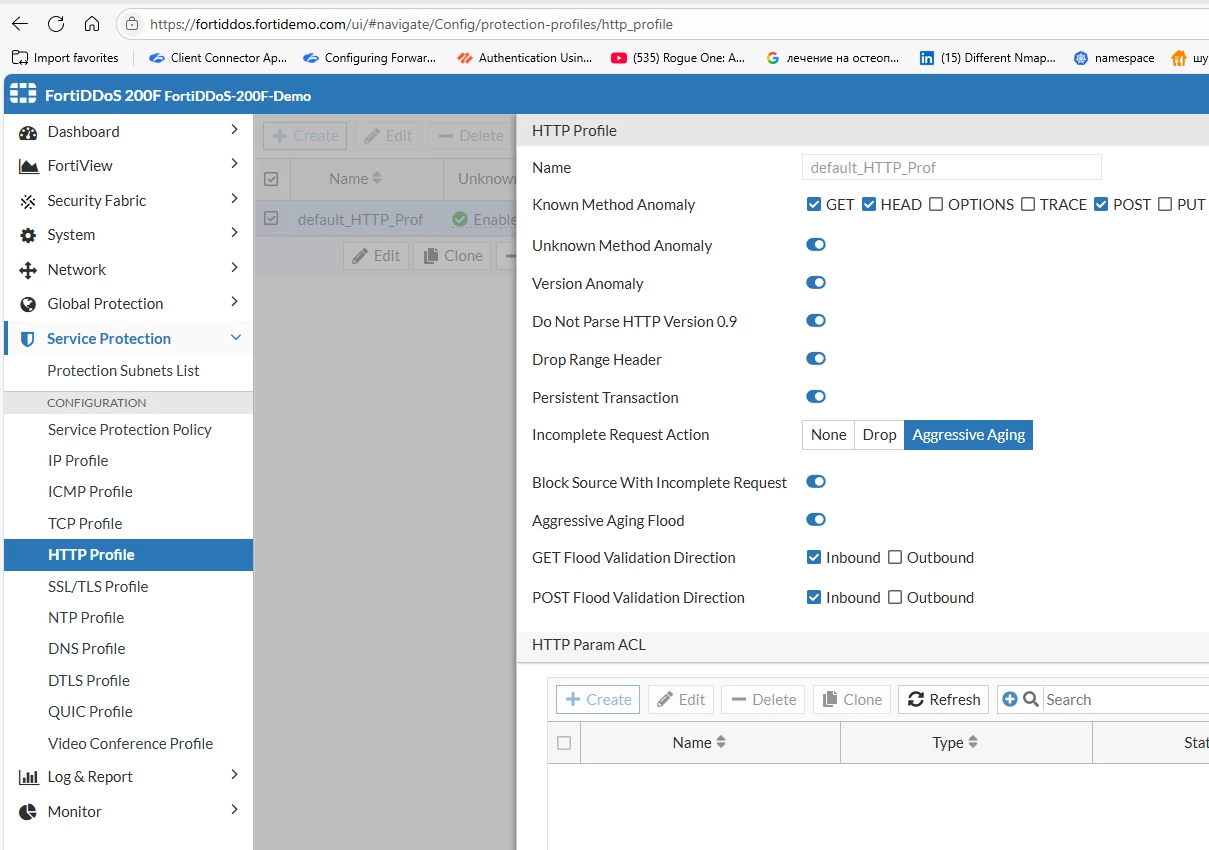The width and height of the screenshot is (1209, 850).
Task: Select Drop as Incomplete Request Action
Action: (x=879, y=435)
